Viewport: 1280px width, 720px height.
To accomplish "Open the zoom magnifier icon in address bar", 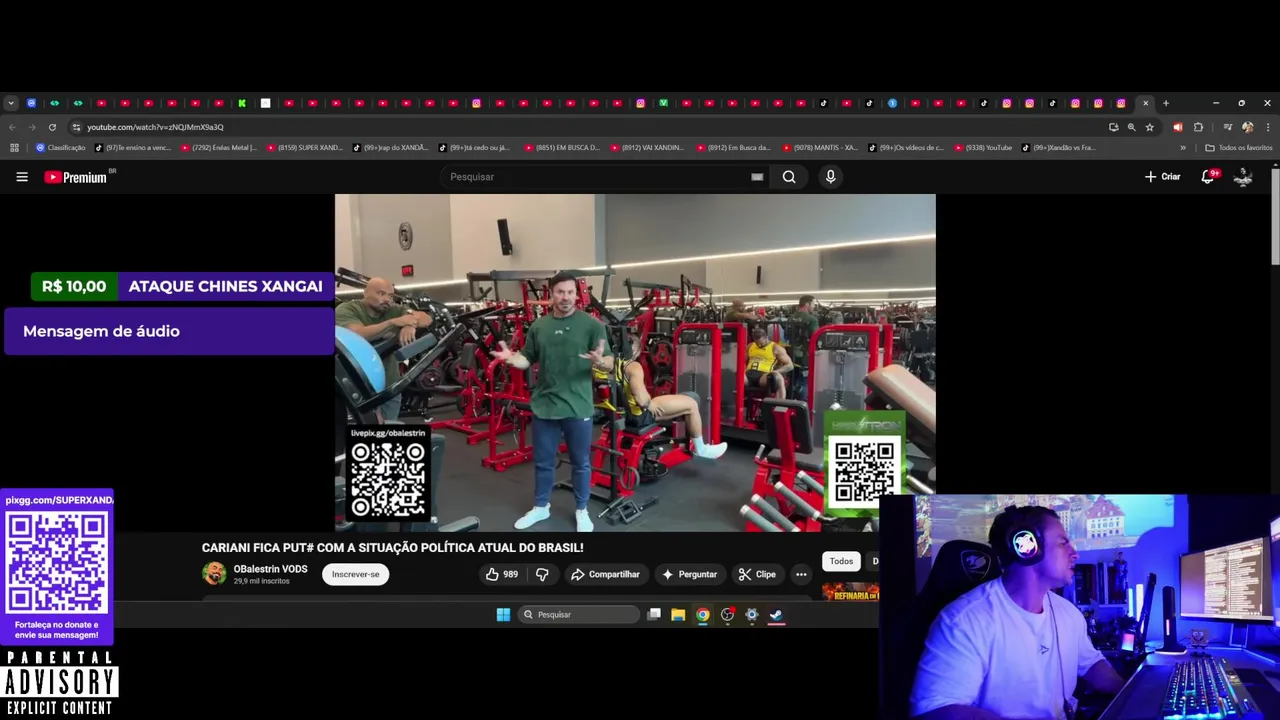I will coord(1131,127).
